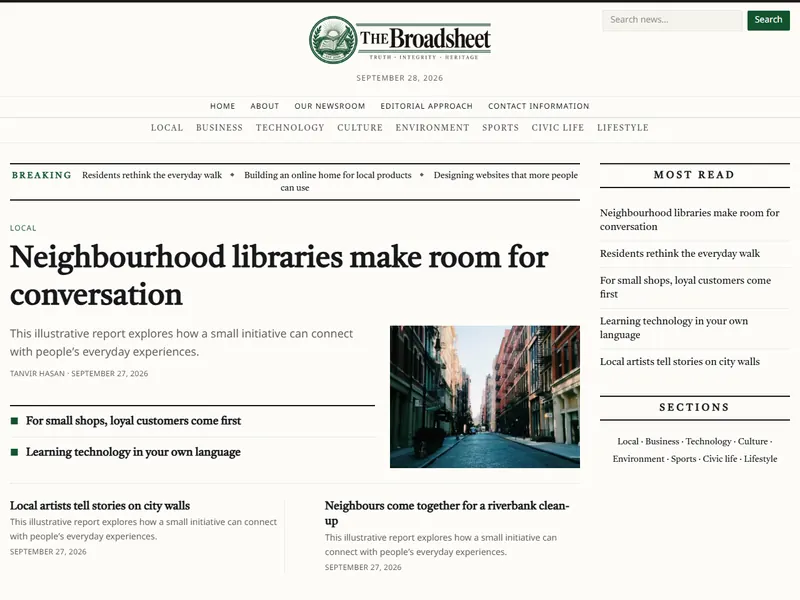Switch to the Civic Life section
The image size is (800, 600).
point(558,128)
